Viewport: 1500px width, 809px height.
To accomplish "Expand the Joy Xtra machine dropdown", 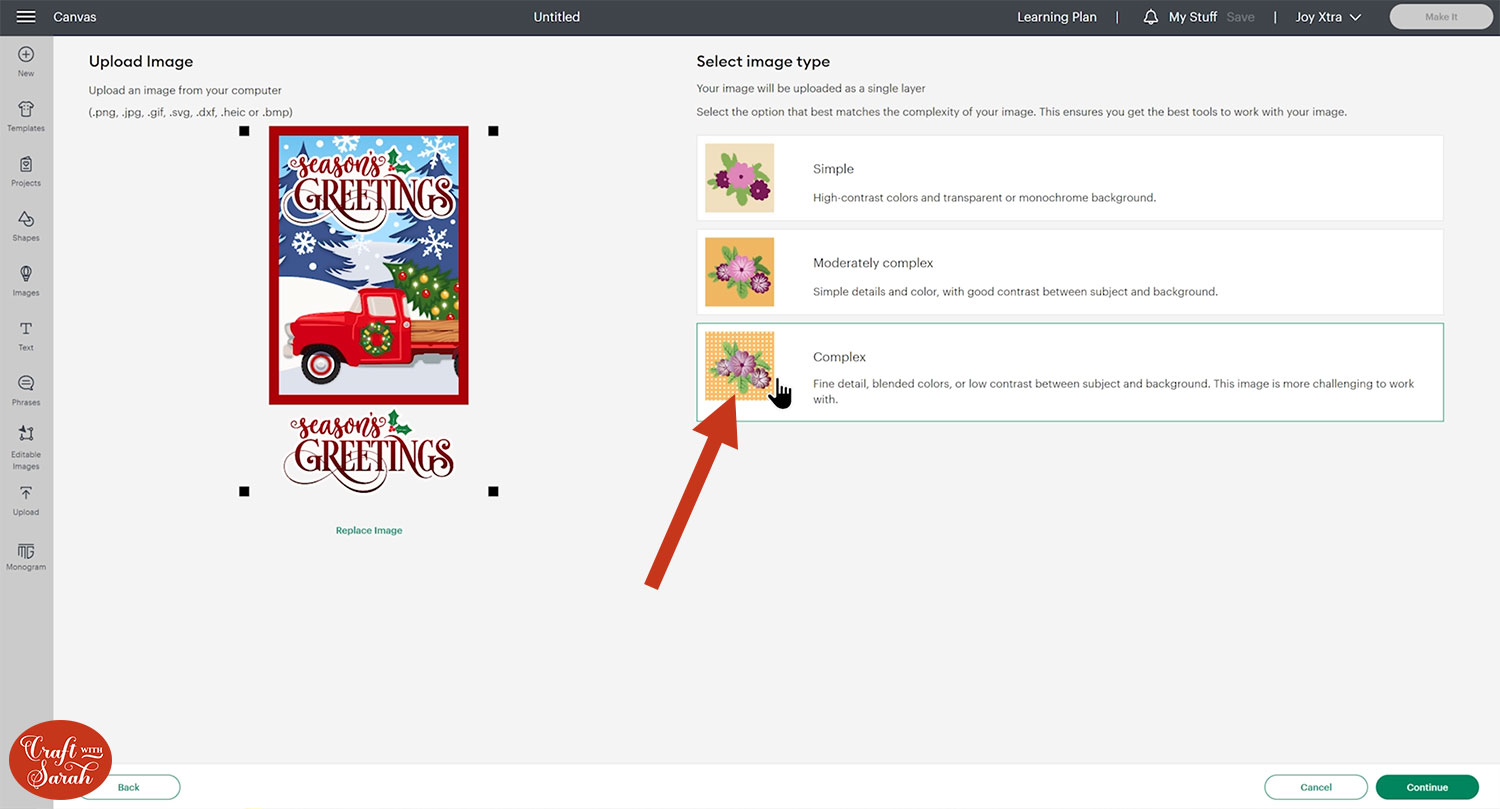I will (1328, 17).
